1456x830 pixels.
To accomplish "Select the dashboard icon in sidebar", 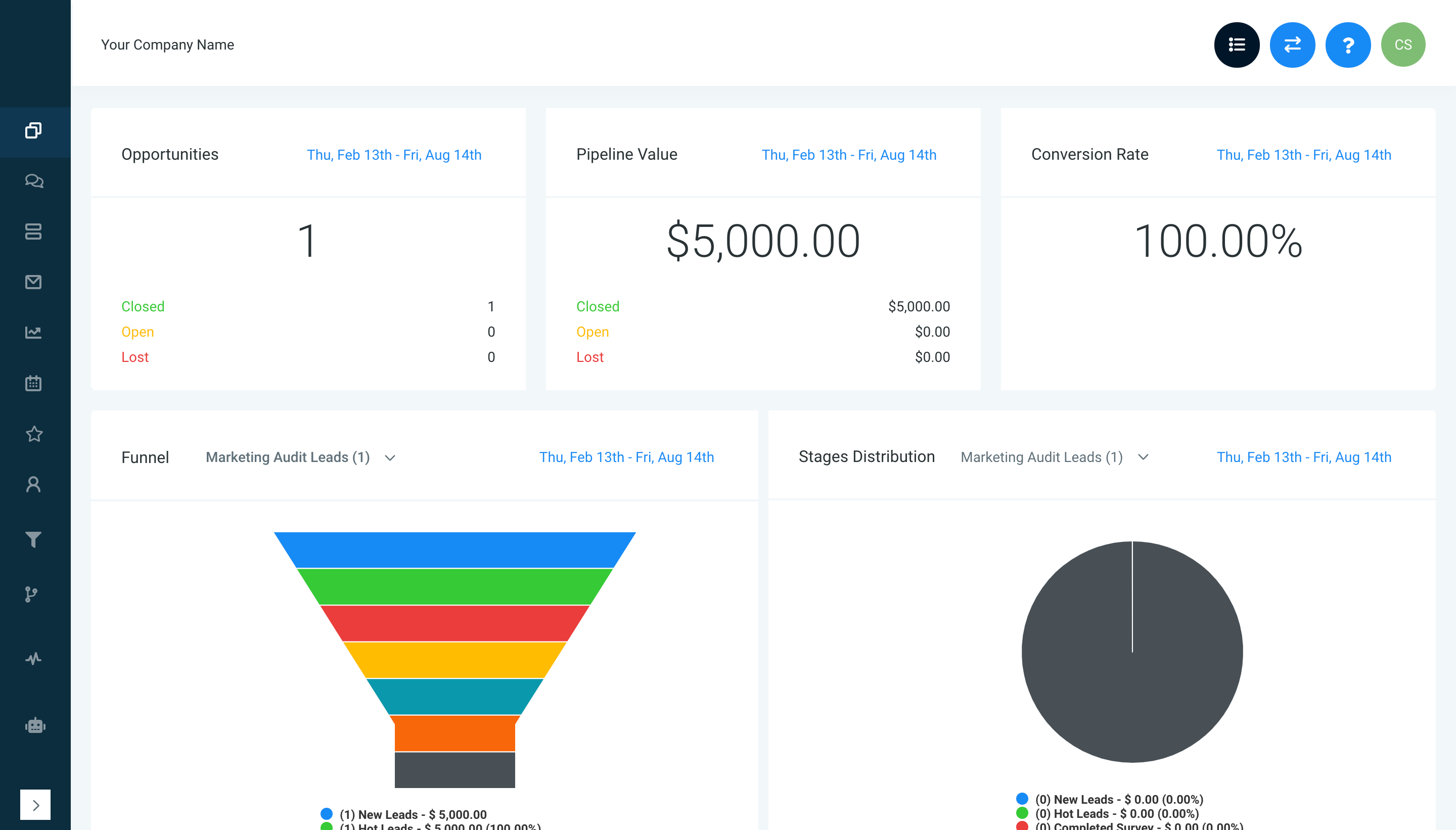I will click(34, 131).
